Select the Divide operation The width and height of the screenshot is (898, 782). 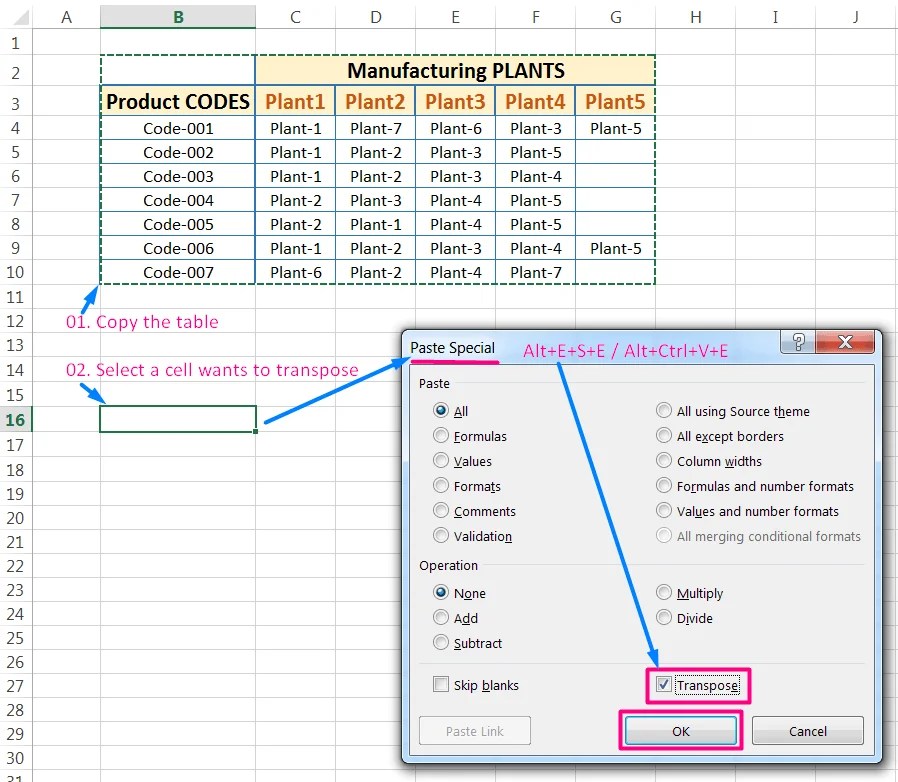coord(663,618)
